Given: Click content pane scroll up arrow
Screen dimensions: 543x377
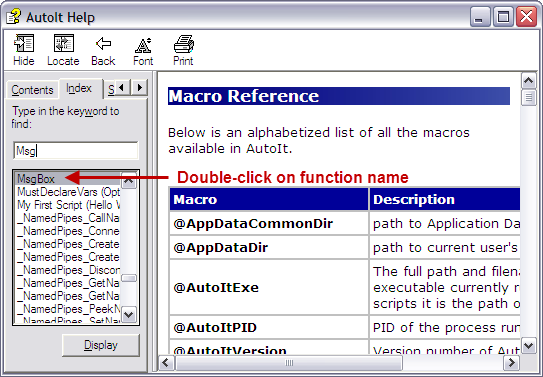Looking at the screenshot, I should coord(528,81).
